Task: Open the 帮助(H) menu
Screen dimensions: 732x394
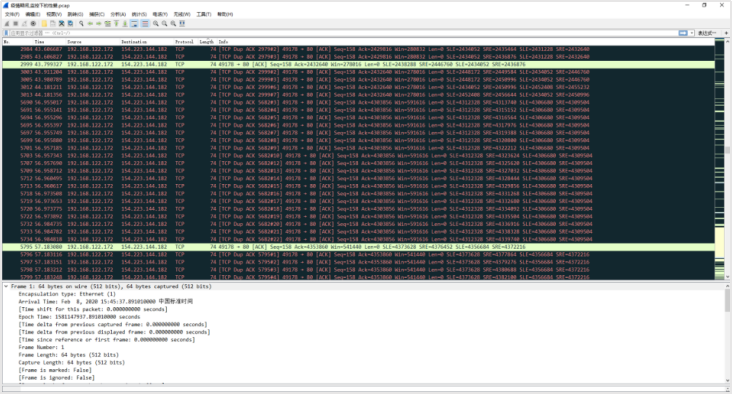Action: click(x=225, y=14)
